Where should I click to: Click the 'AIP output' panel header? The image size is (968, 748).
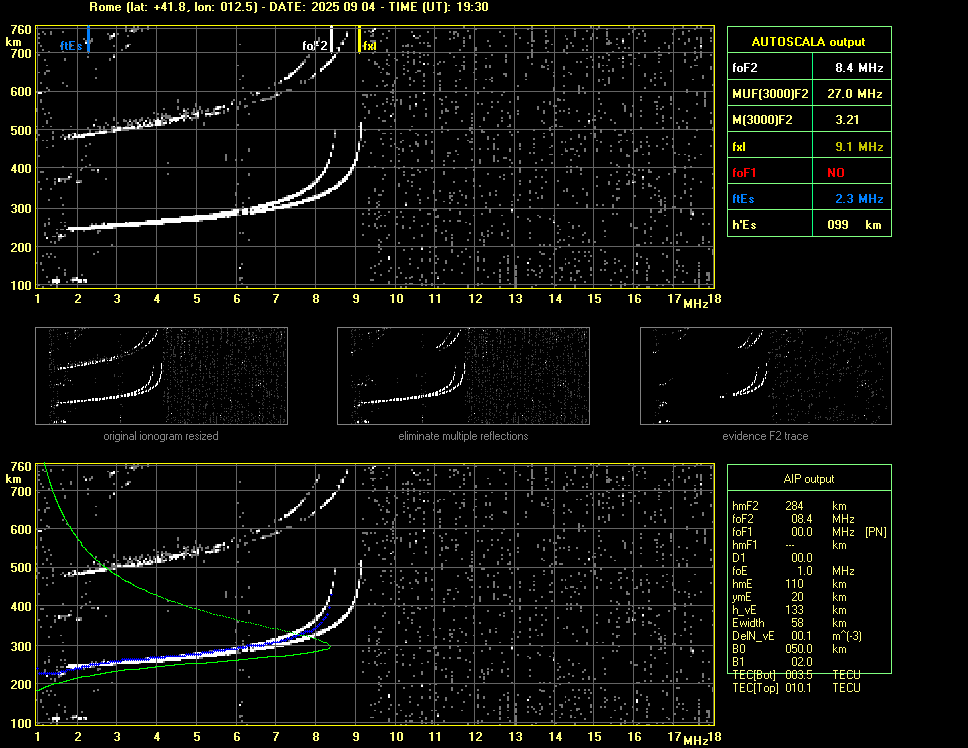tap(809, 479)
